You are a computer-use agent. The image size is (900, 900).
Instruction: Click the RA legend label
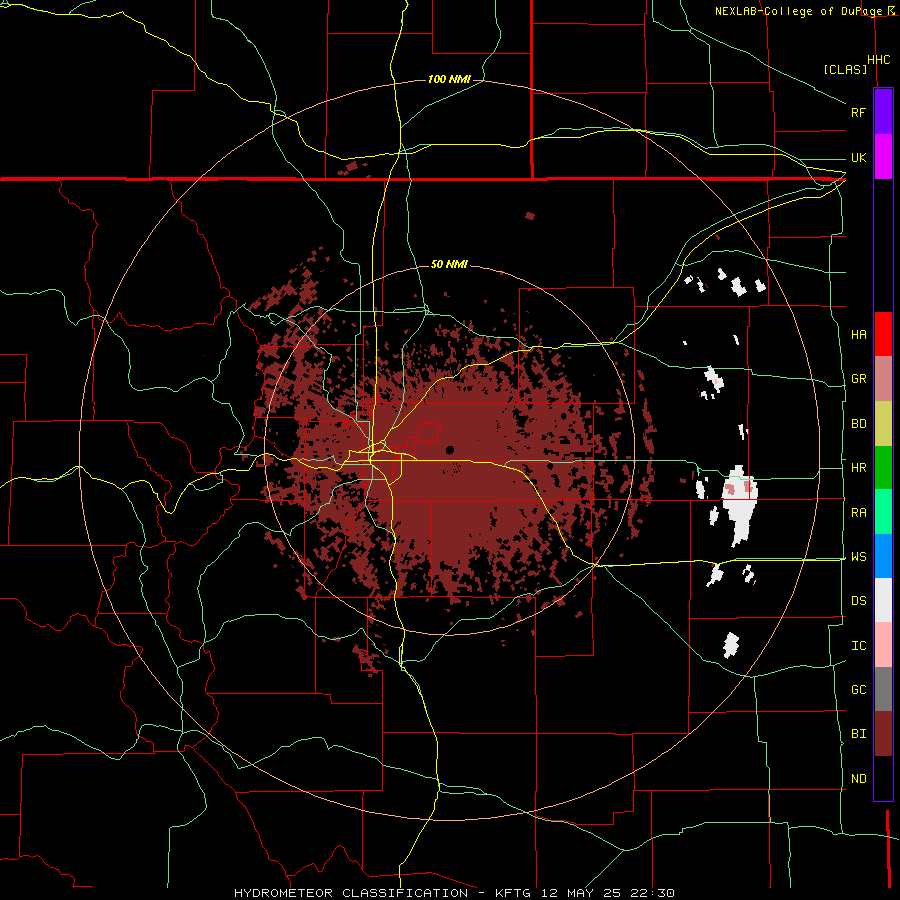point(858,513)
